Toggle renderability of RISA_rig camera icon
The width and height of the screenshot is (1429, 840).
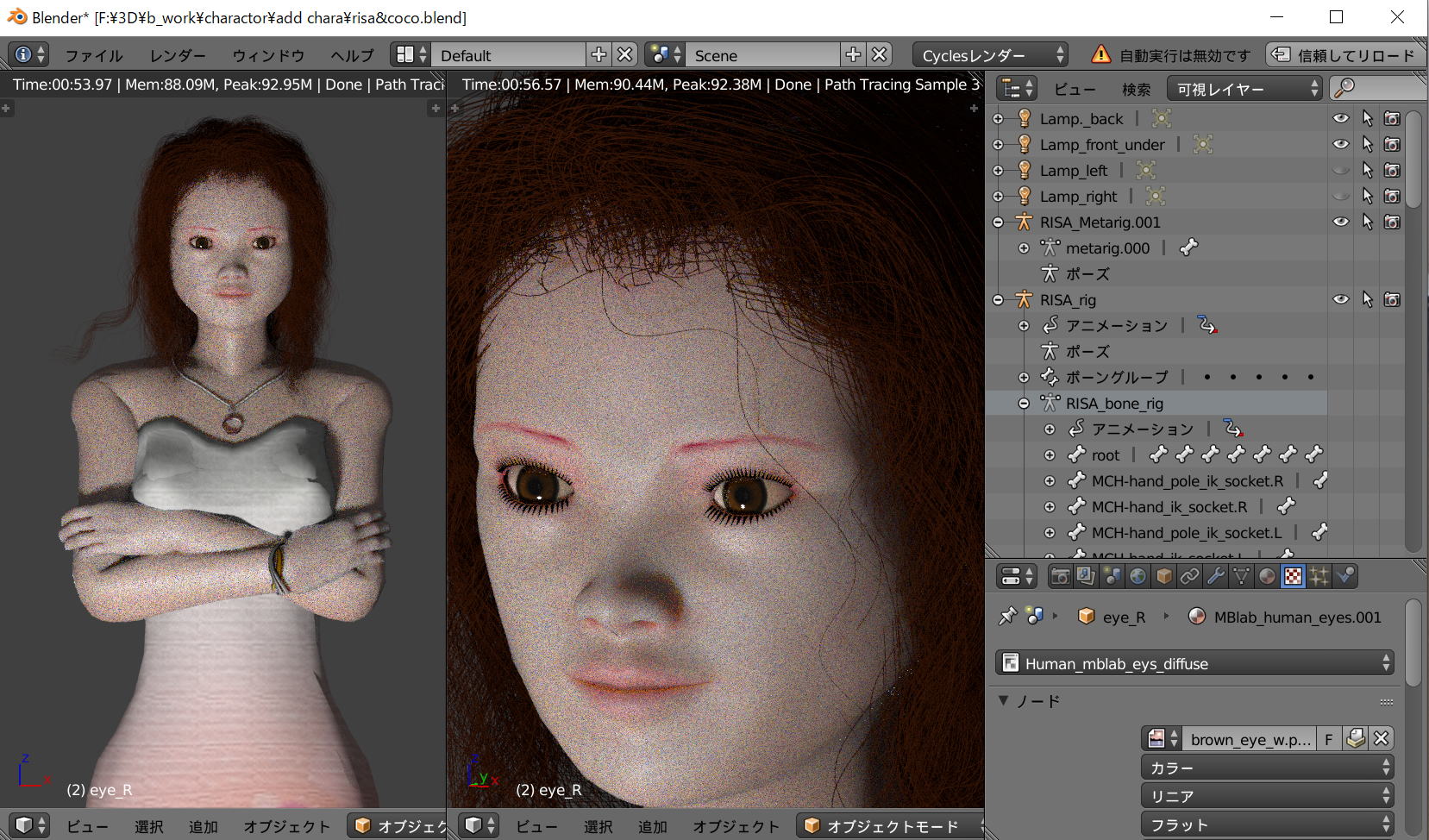click(1392, 299)
